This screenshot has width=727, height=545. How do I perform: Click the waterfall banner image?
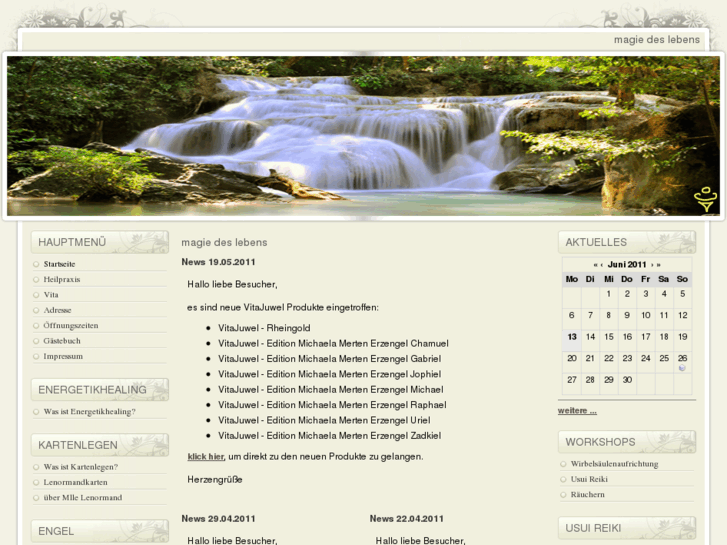(364, 136)
